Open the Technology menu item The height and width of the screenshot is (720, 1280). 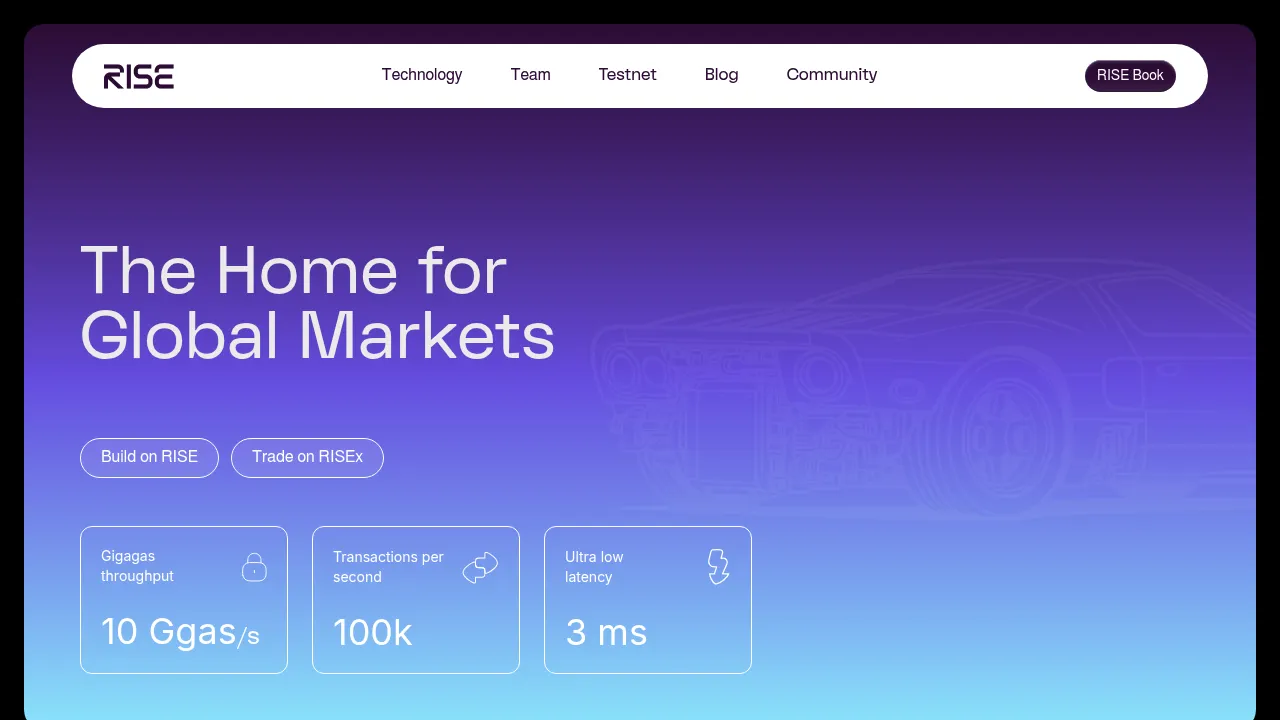422,75
